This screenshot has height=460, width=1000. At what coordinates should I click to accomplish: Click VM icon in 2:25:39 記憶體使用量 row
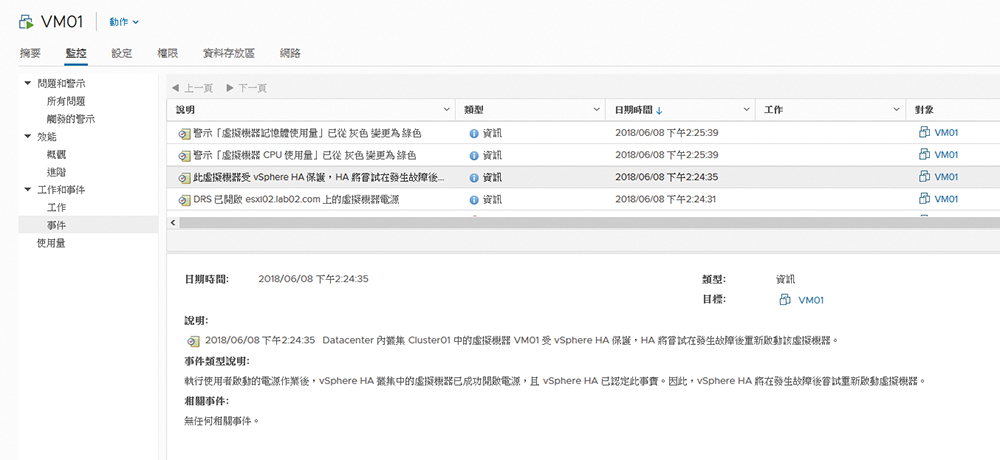[924, 132]
